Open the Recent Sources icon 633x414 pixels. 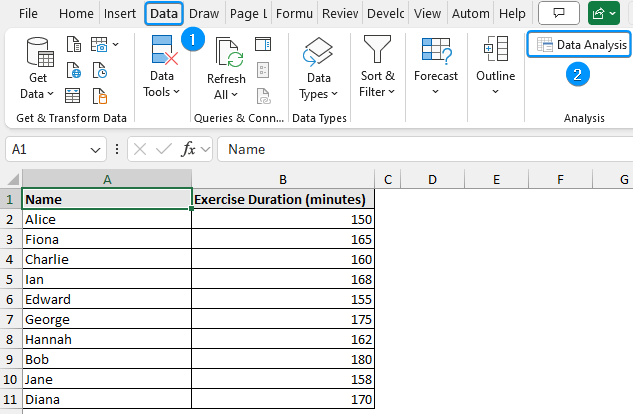100,70
